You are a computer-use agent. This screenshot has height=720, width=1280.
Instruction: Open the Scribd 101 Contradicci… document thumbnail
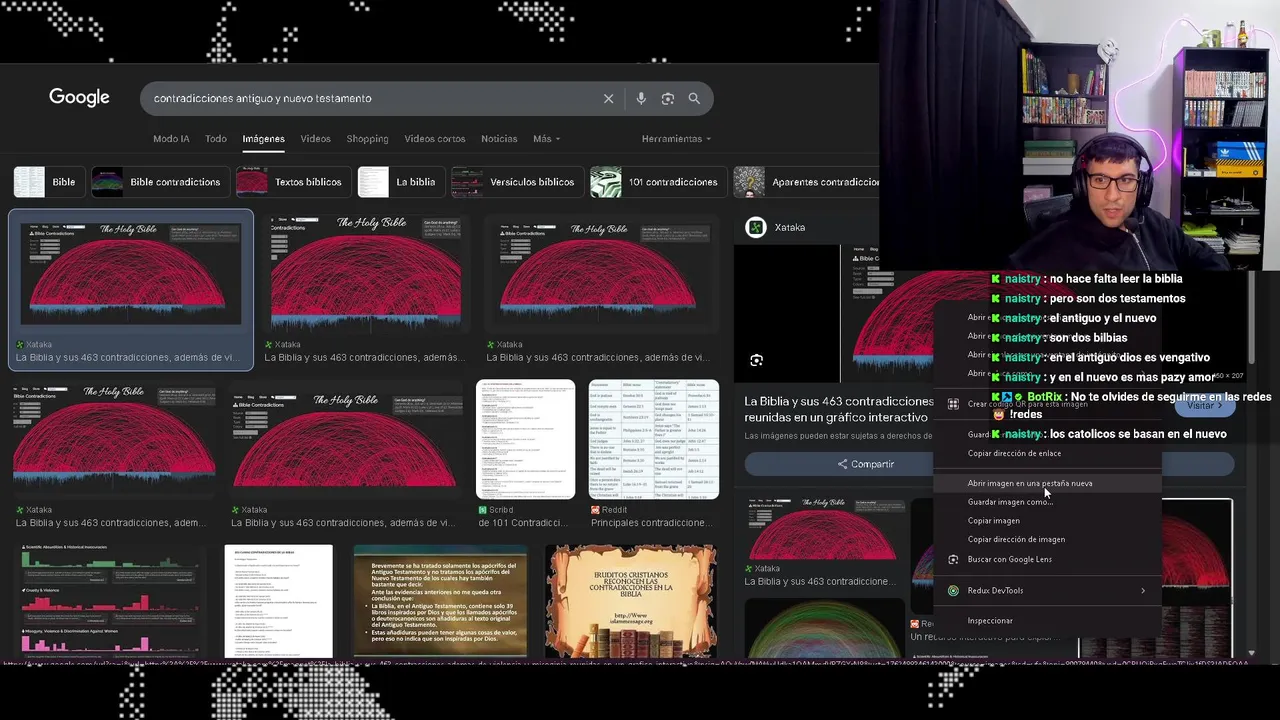526,439
